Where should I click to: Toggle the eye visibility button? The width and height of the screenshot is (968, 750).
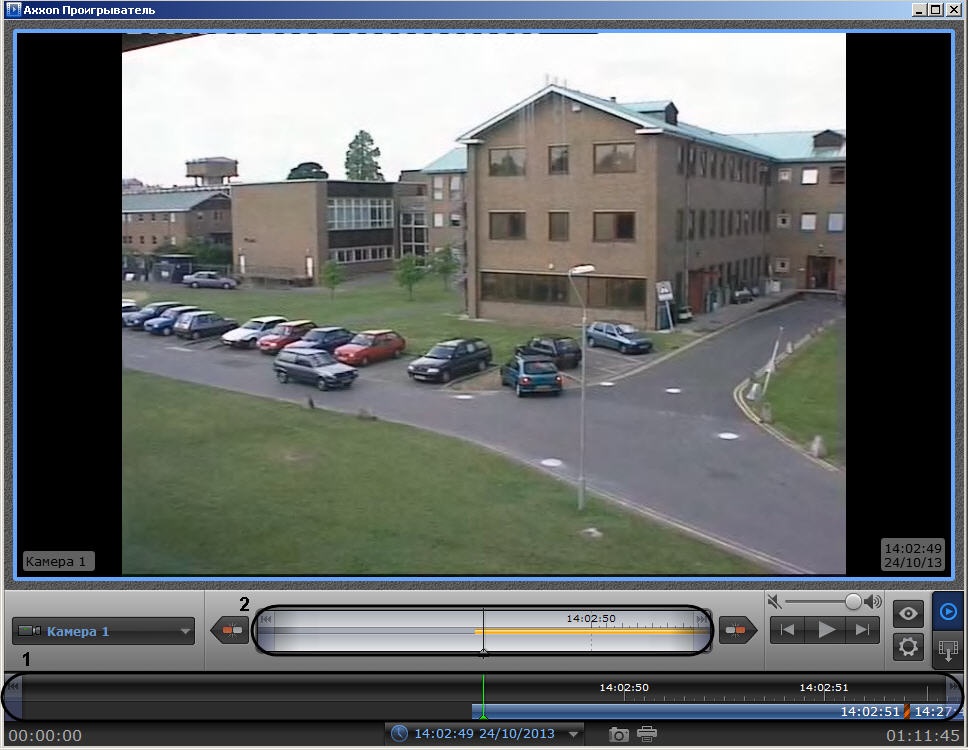point(908,613)
